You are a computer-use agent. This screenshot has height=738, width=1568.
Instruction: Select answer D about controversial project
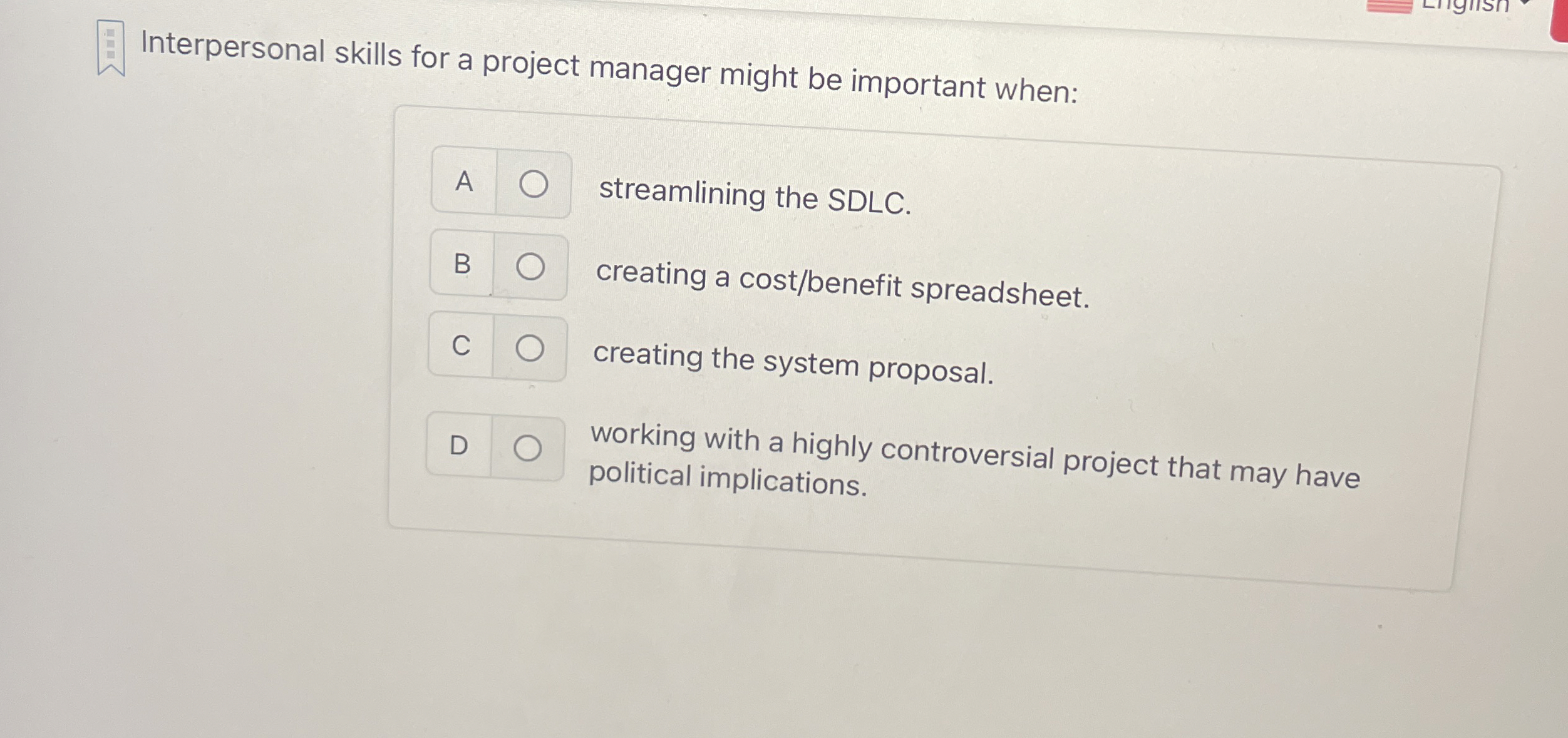(x=528, y=446)
